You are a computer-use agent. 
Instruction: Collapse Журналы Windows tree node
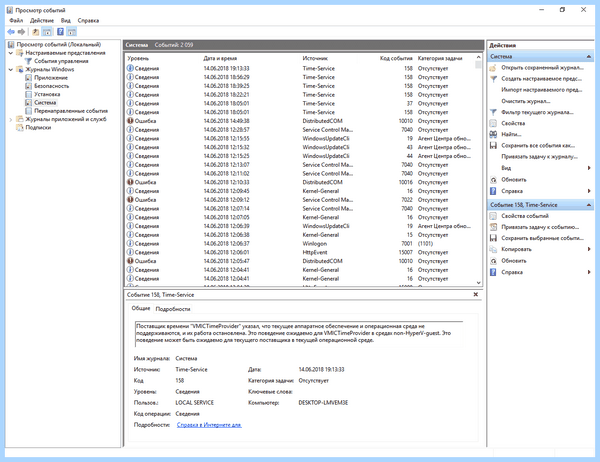11,70
